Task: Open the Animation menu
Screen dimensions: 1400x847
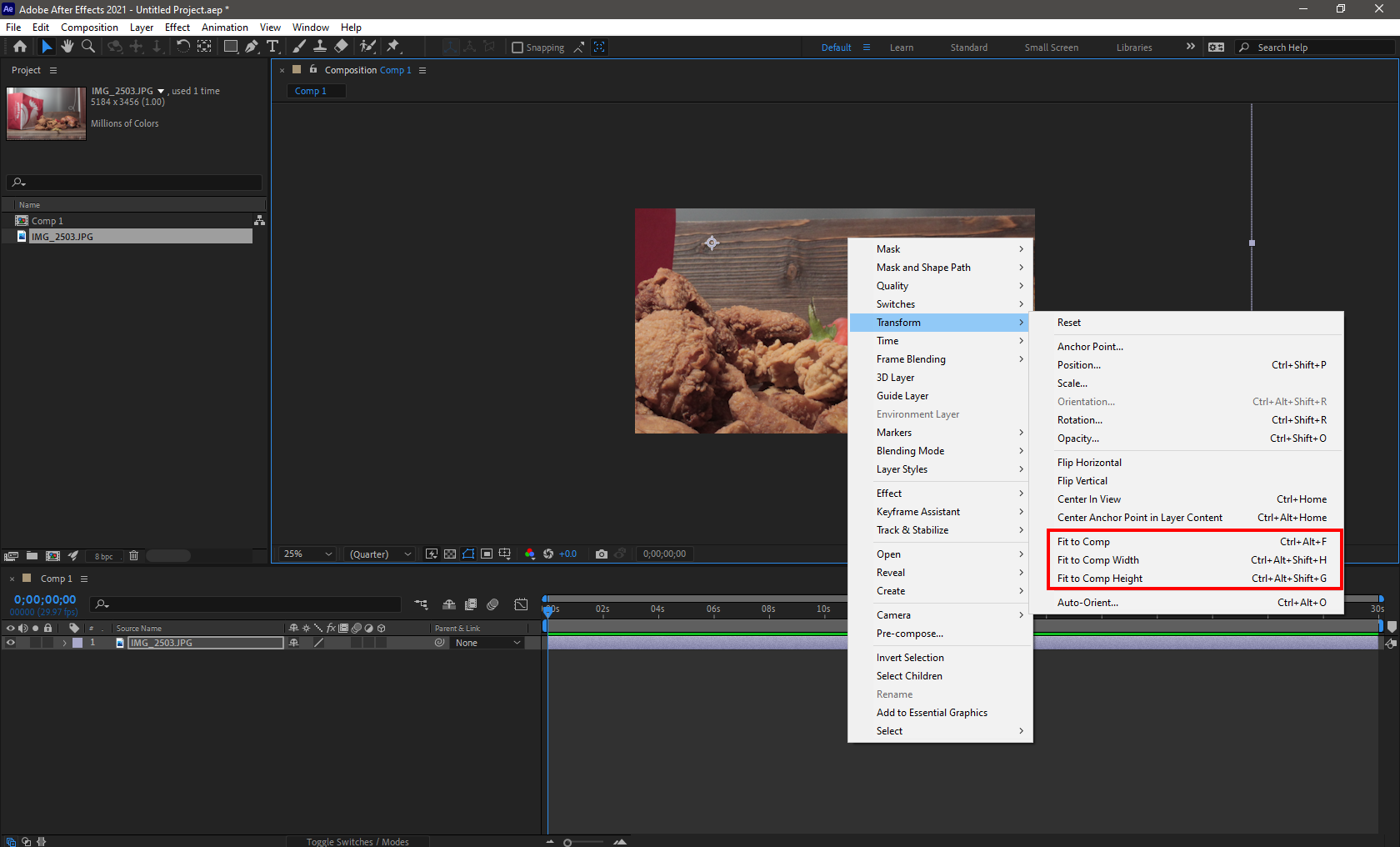Action: 224,27
